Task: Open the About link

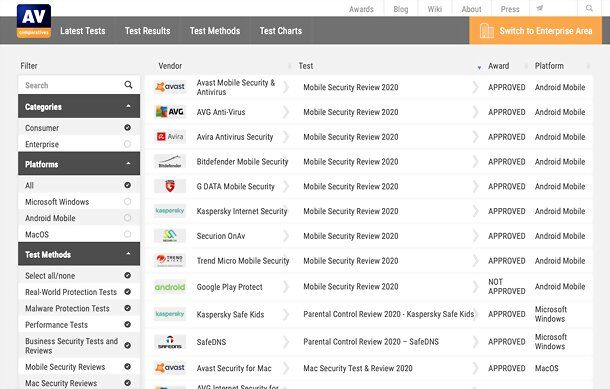Action: [471, 9]
